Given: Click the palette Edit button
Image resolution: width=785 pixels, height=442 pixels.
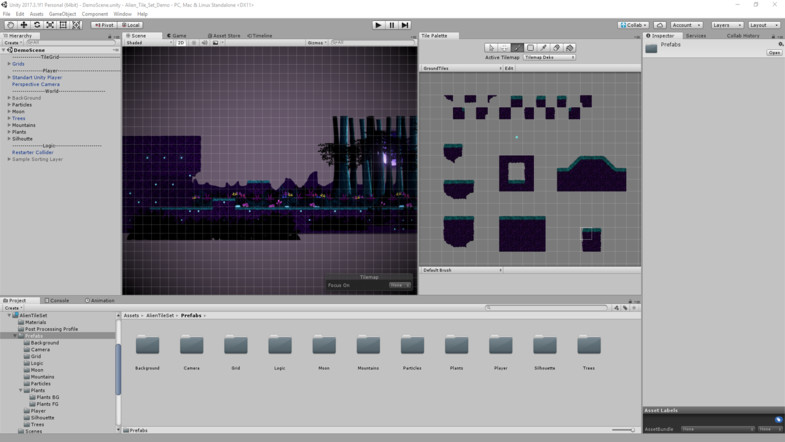Looking at the screenshot, I should click(x=509, y=68).
